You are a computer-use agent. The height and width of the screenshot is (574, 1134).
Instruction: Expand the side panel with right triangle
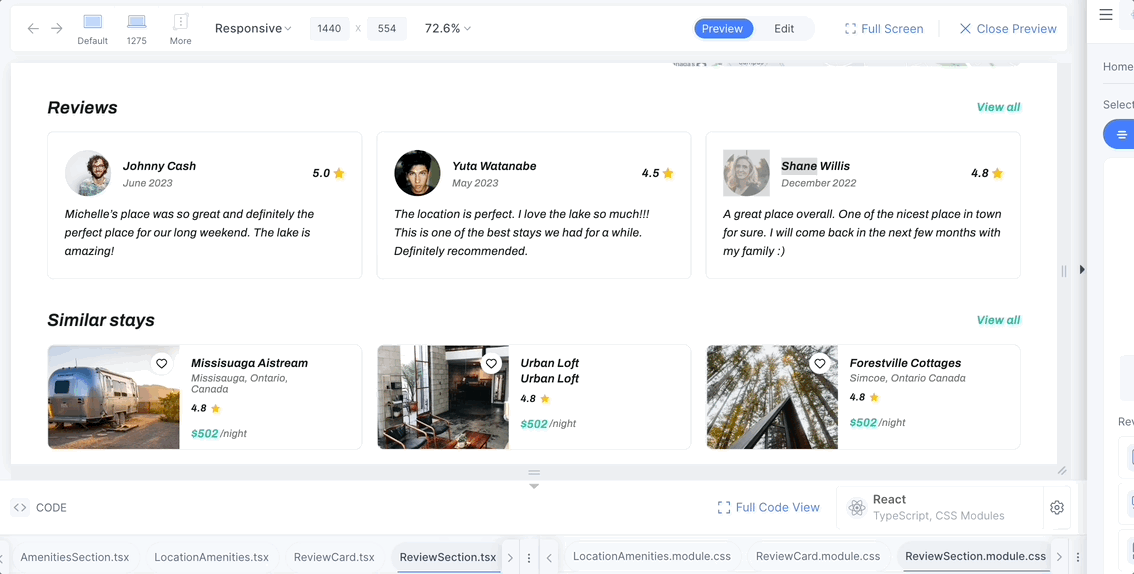(x=1082, y=269)
